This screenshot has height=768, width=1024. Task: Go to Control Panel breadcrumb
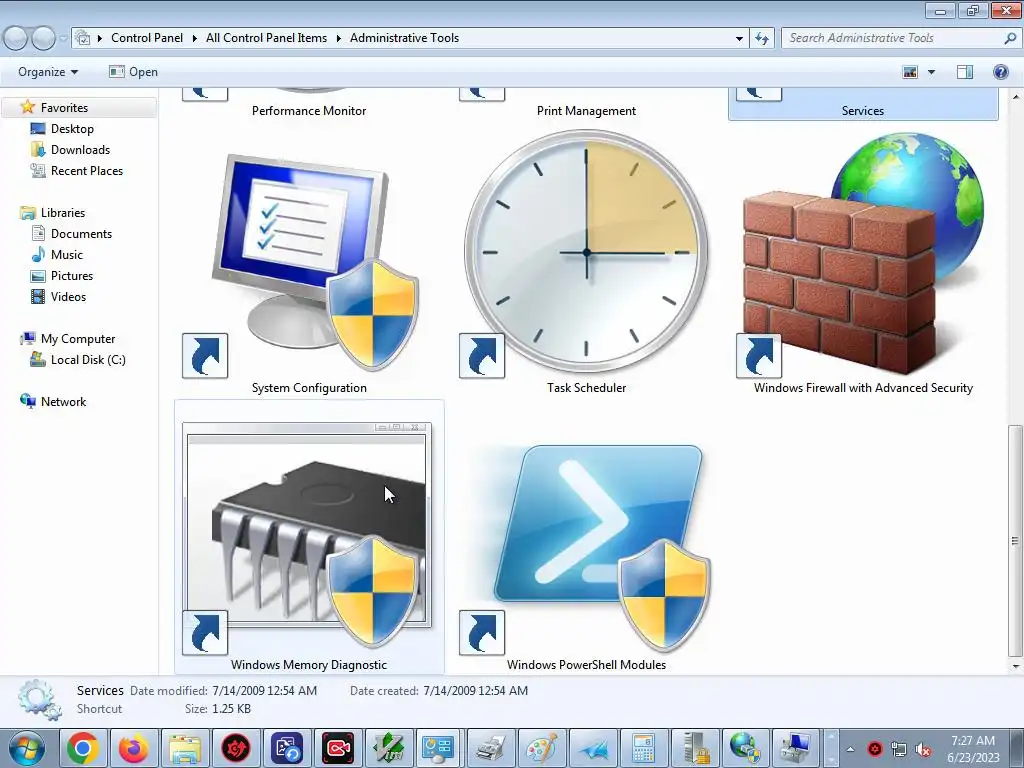point(147,38)
